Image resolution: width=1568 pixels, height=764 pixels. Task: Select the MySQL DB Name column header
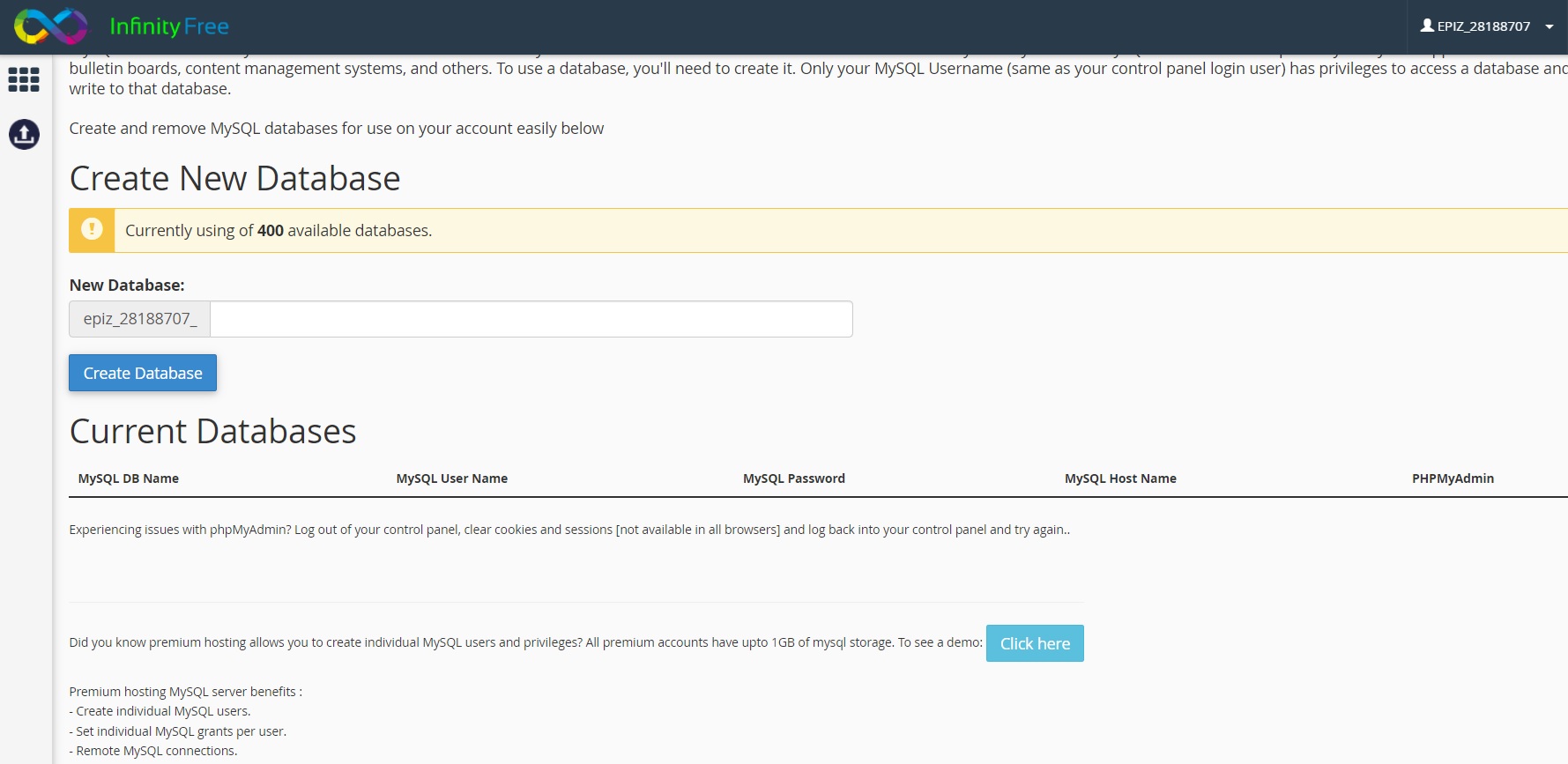tap(129, 478)
